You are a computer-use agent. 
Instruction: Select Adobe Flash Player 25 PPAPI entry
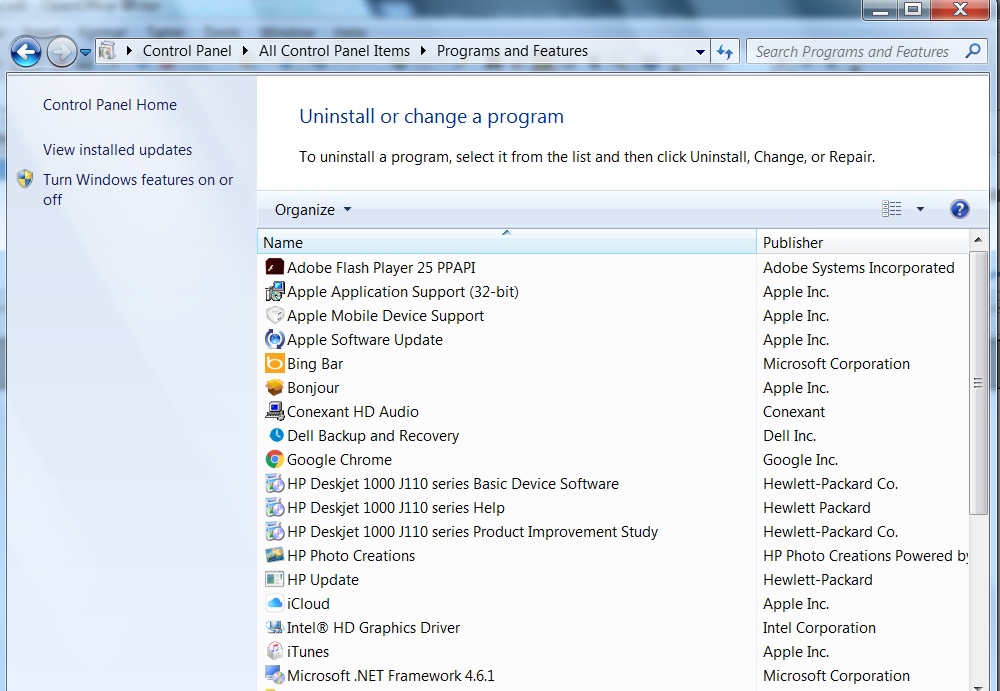[381, 268]
